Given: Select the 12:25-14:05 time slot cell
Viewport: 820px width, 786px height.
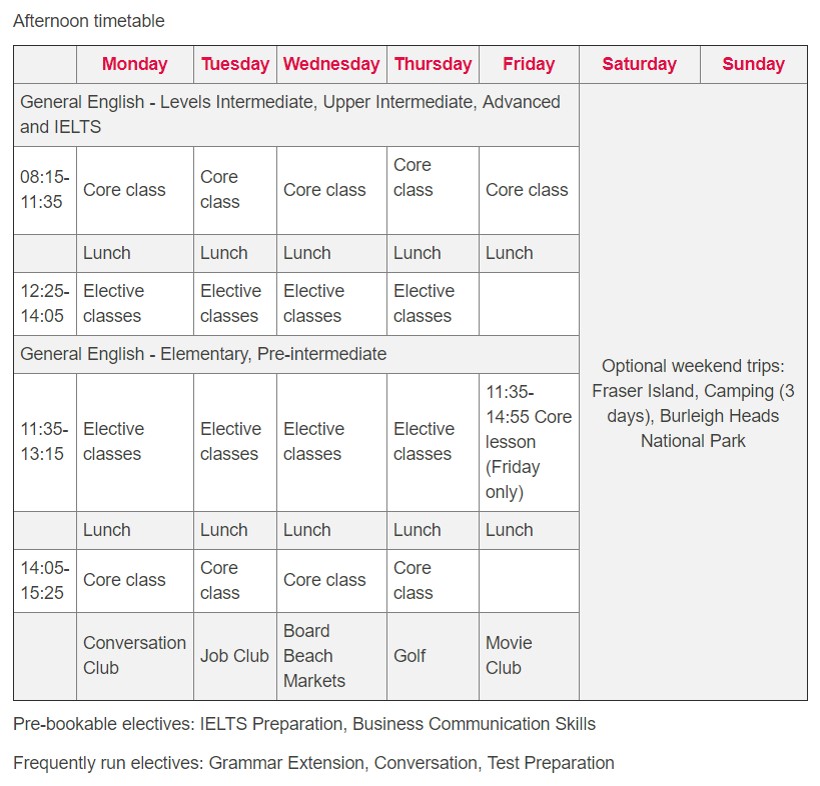Looking at the screenshot, I should (45, 304).
